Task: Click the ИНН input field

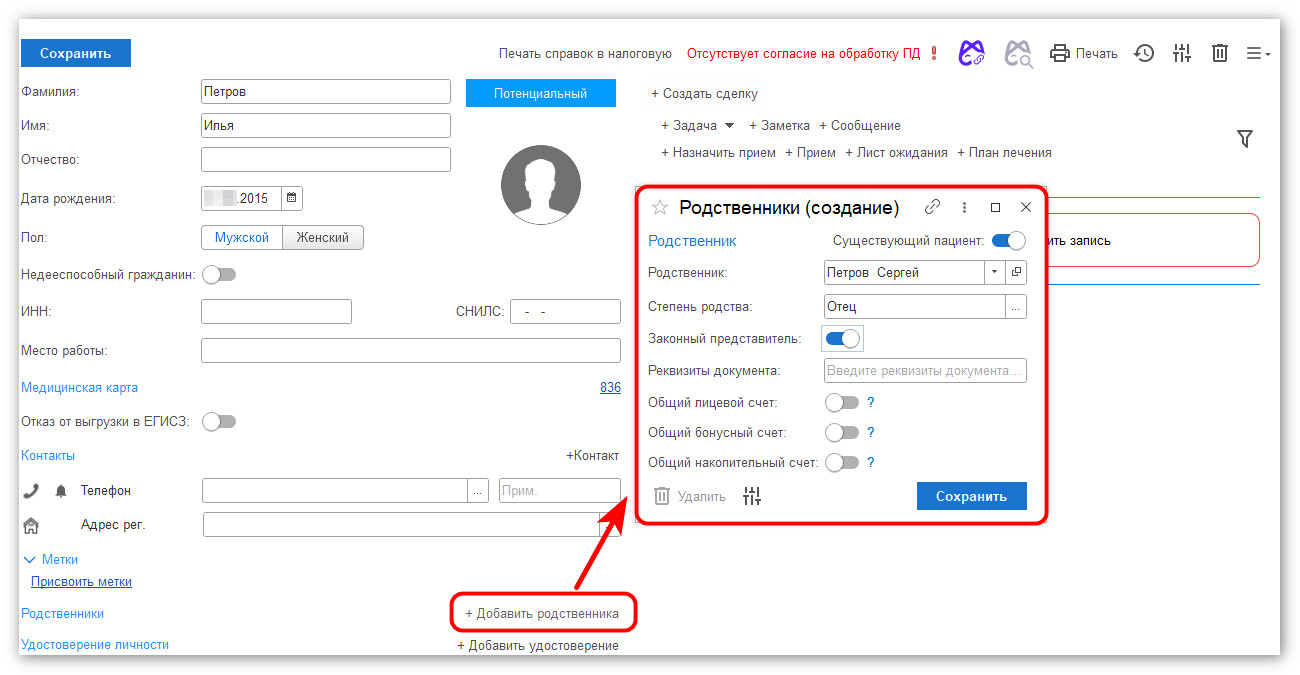Action: 276,311
